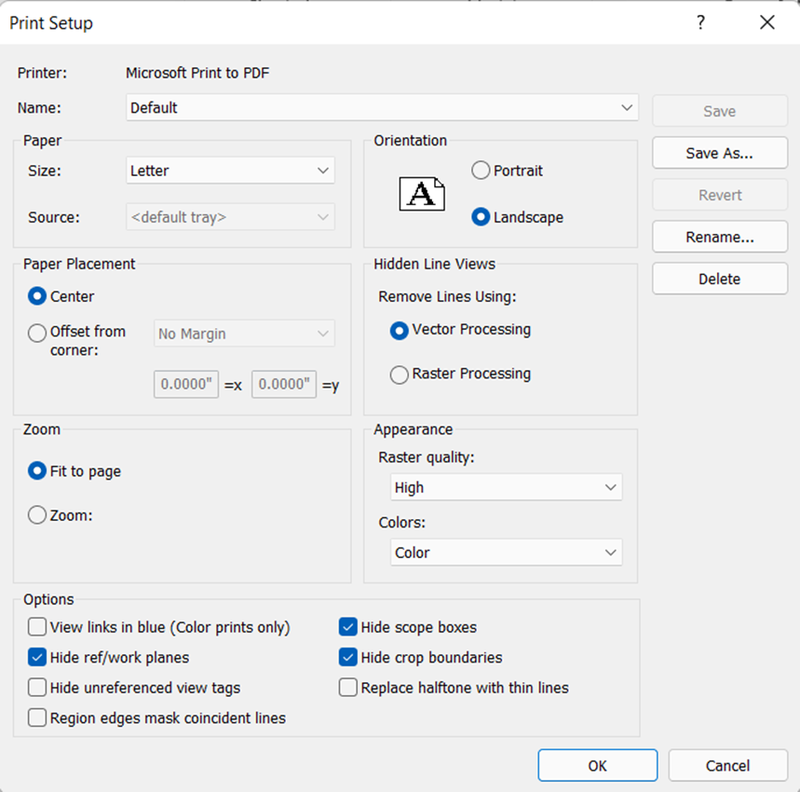Image resolution: width=800 pixels, height=792 pixels.
Task: Open the Name dropdown showing Default
Action: pyautogui.click(x=382, y=108)
